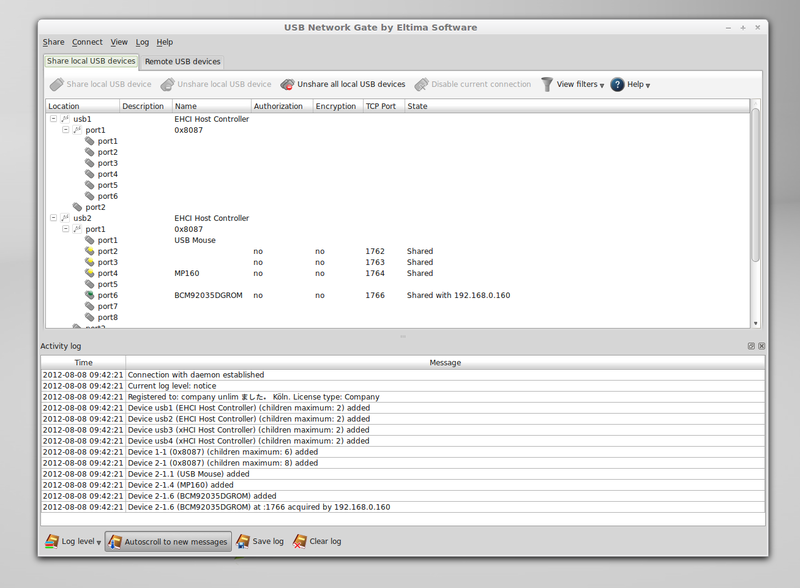Click the device tree scroll up arrow

coord(756,104)
